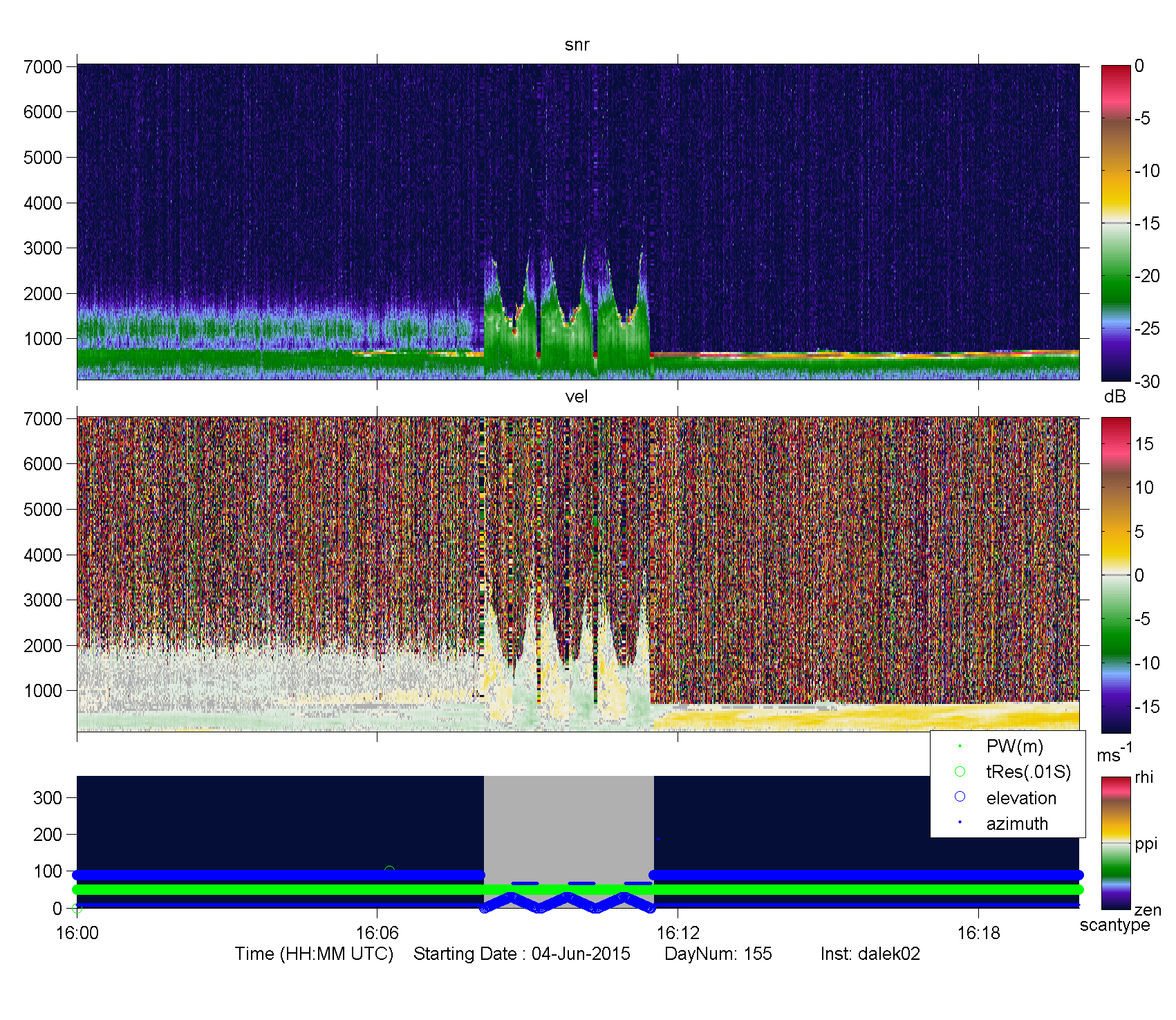Click the zen scantype label
The width and height of the screenshot is (1176, 1020).
point(1147,910)
